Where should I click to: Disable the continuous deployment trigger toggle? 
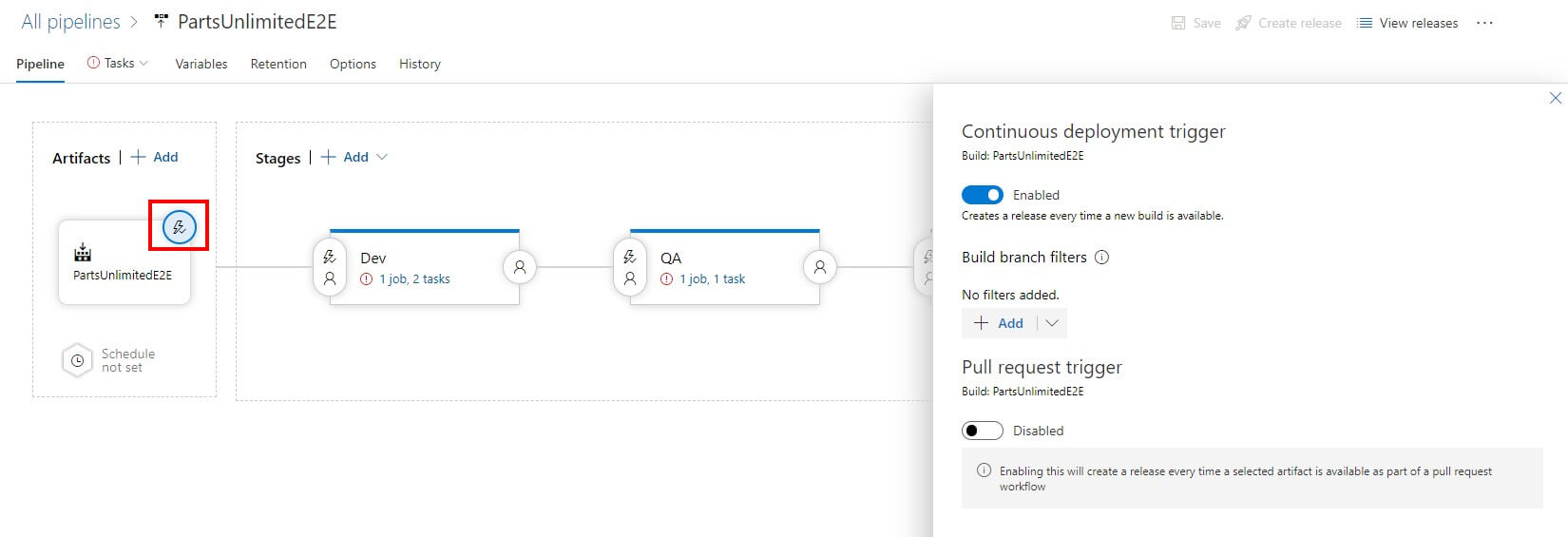point(983,195)
